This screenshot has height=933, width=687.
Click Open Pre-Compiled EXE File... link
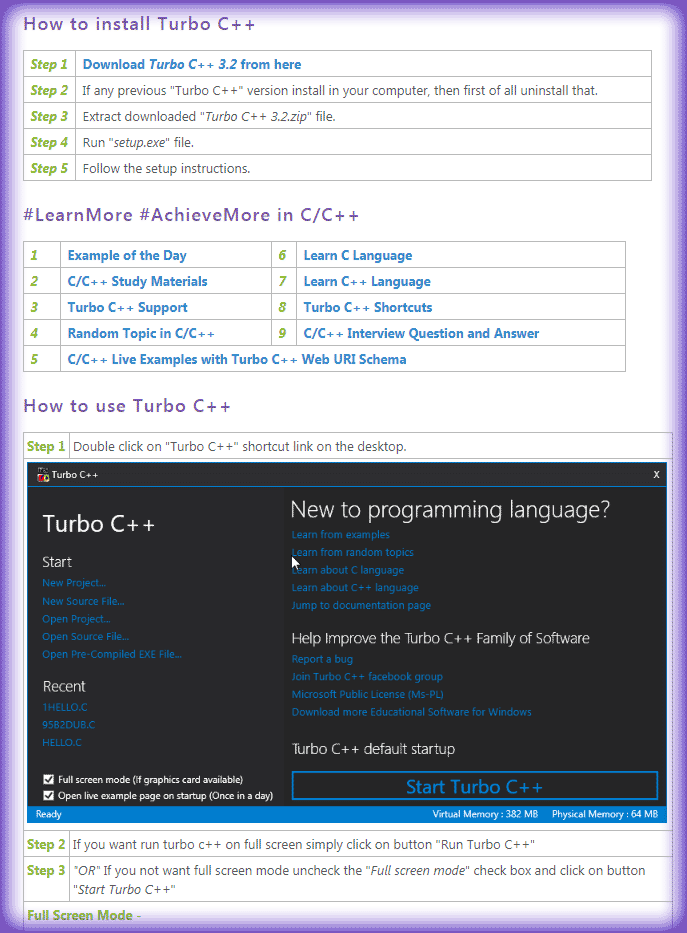coord(112,654)
